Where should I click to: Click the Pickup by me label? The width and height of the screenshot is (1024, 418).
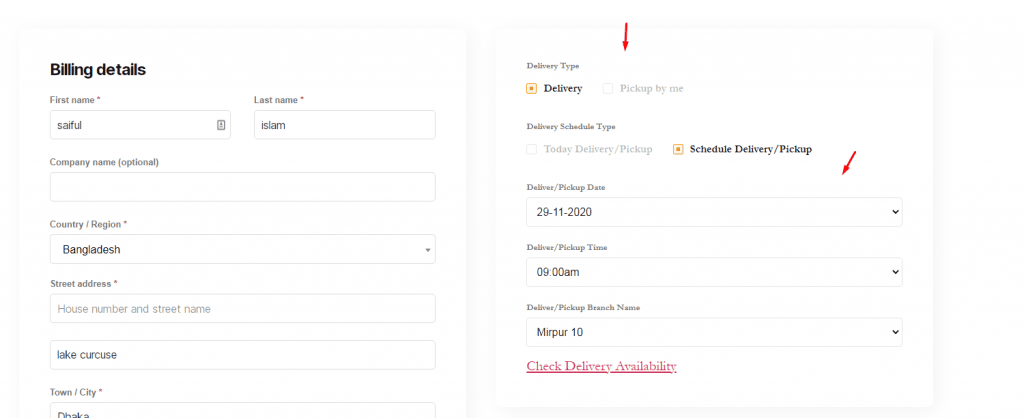coord(651,89)
